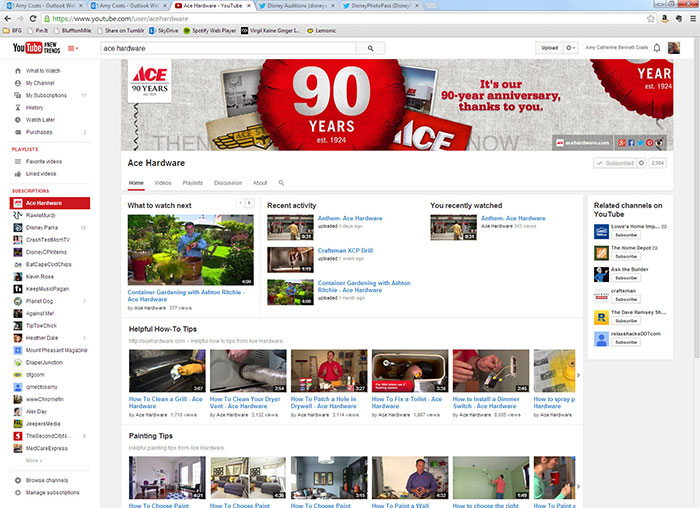Image resolution: width=700 pixels, height=508 pixels.
Task: Subscribe to The Home Depot channel
Action: (626, 256)
